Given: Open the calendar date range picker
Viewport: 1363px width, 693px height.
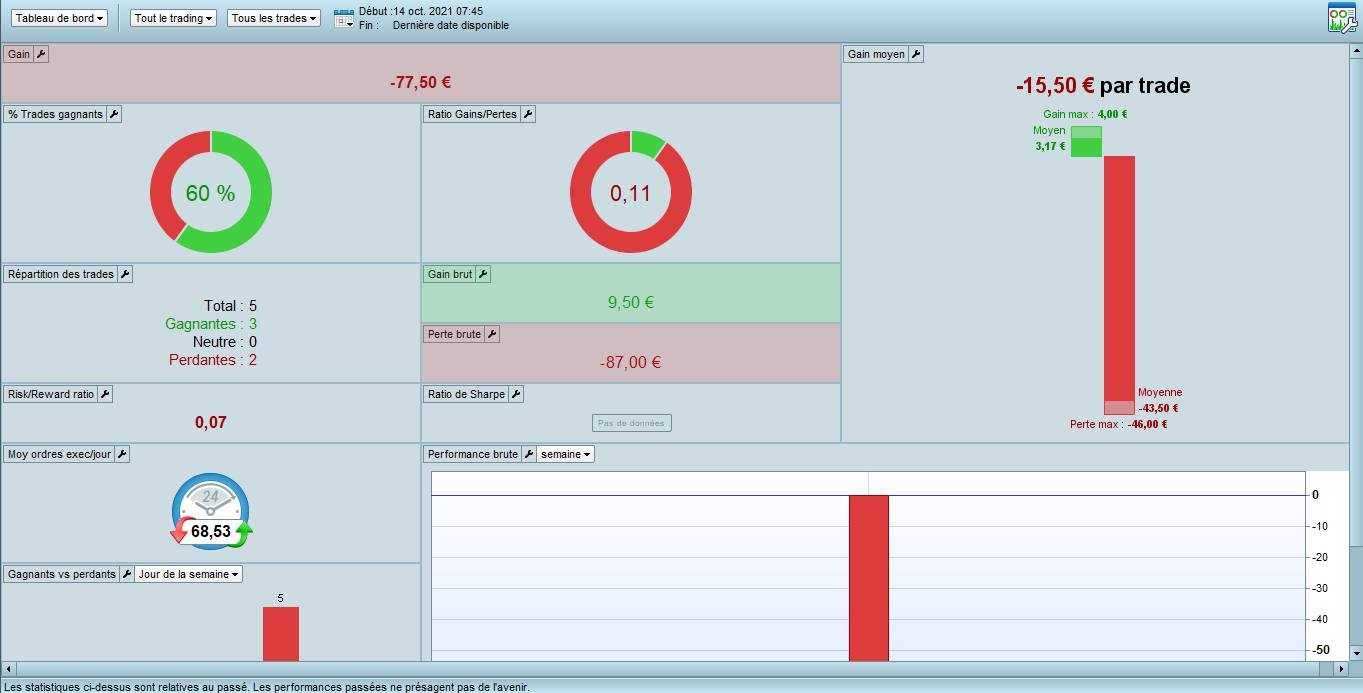Looking at the screenshot, I should (x=343, y=18).
